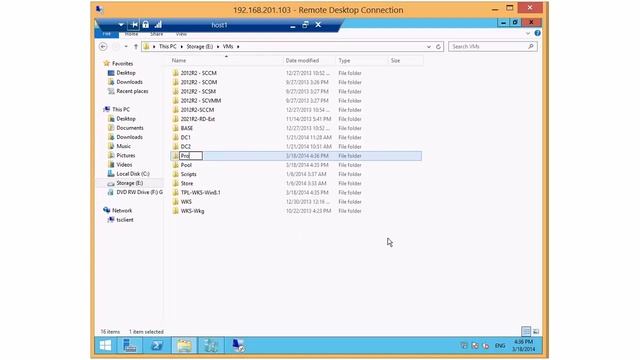This screenshot has width=640, height=360.
Task: Go up one folder level
Action: (x=136, y=47)
